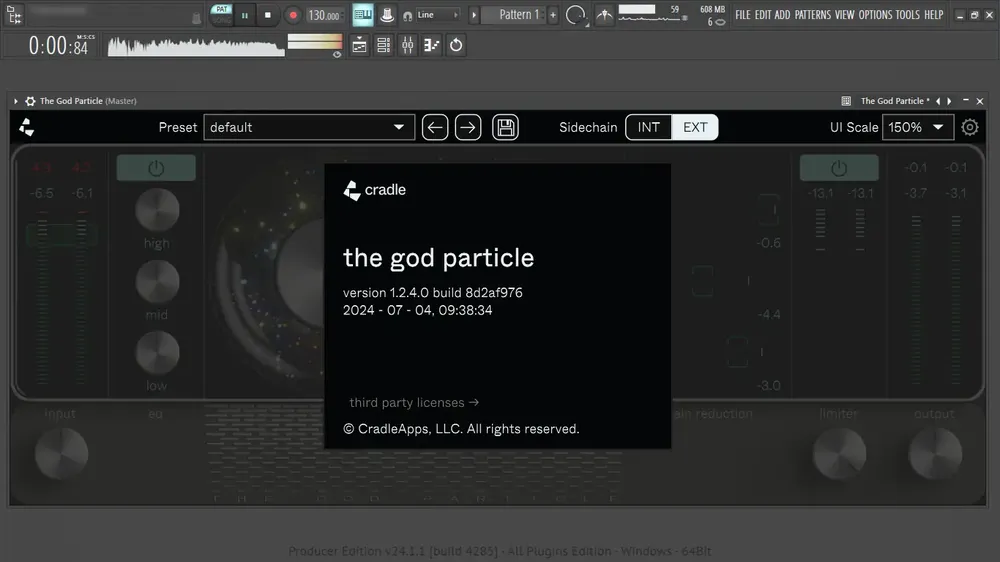
Task: Go to the previous preset with left arrow
Action: click(x=435, y=128)
